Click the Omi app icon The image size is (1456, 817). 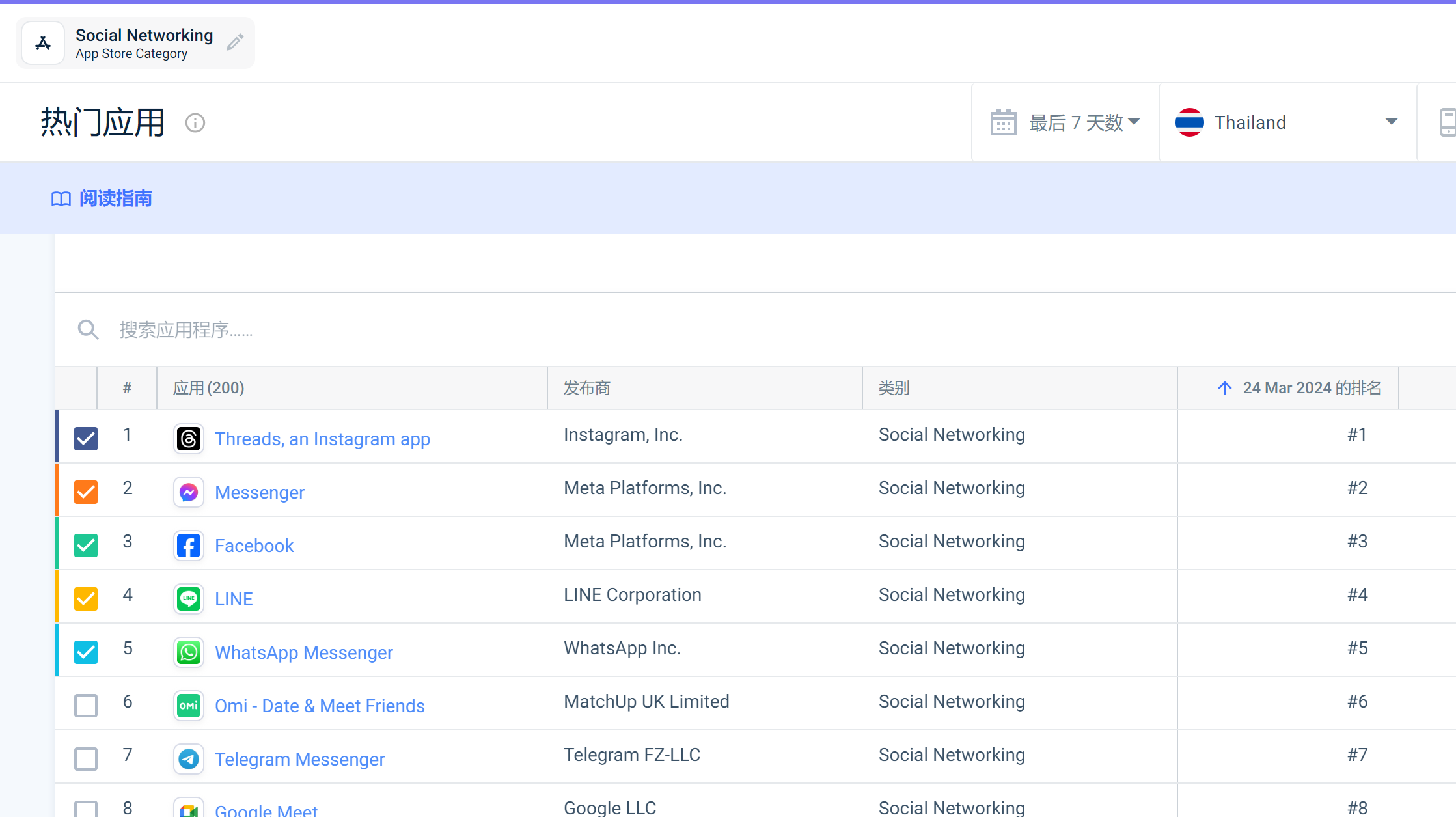pyautogui.click(x=189, y=706)
